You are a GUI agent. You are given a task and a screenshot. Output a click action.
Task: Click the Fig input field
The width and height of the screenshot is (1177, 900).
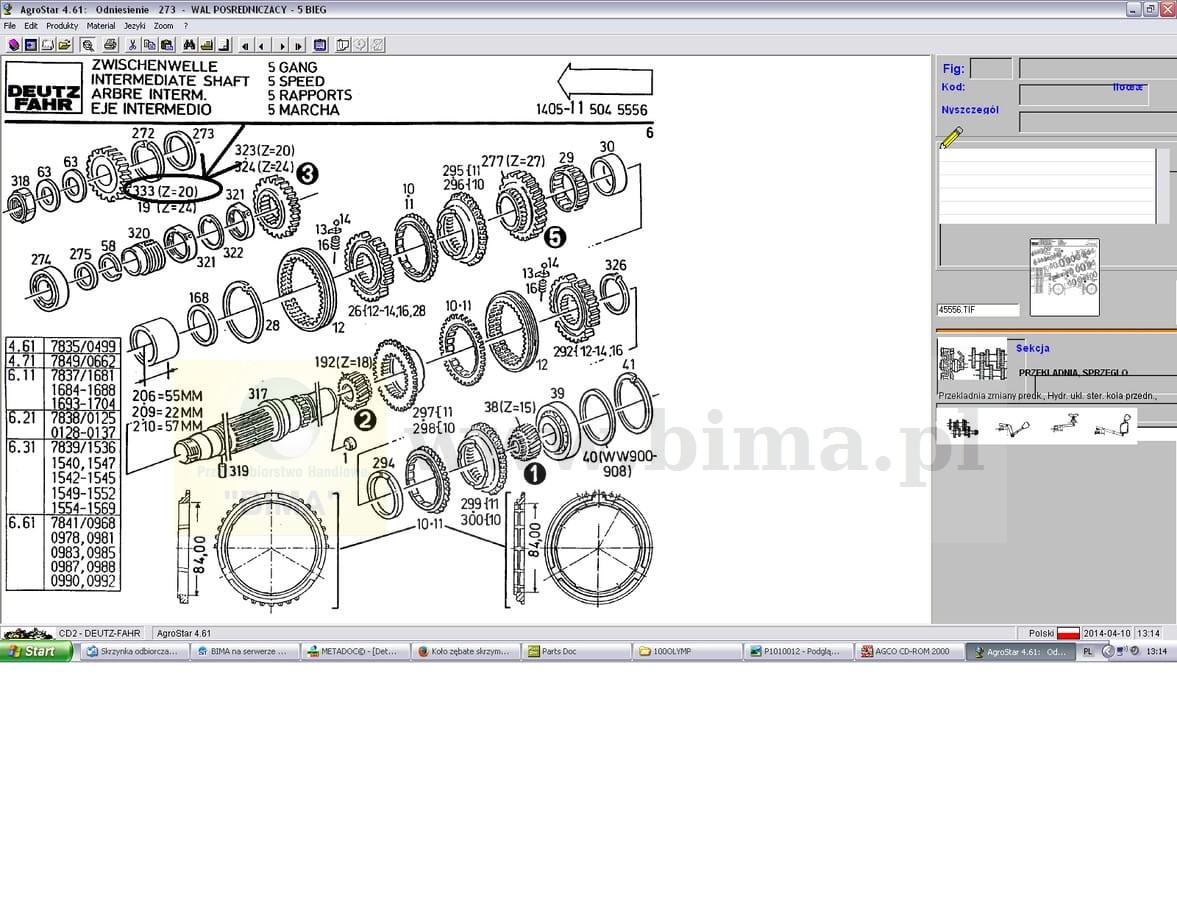990,69
